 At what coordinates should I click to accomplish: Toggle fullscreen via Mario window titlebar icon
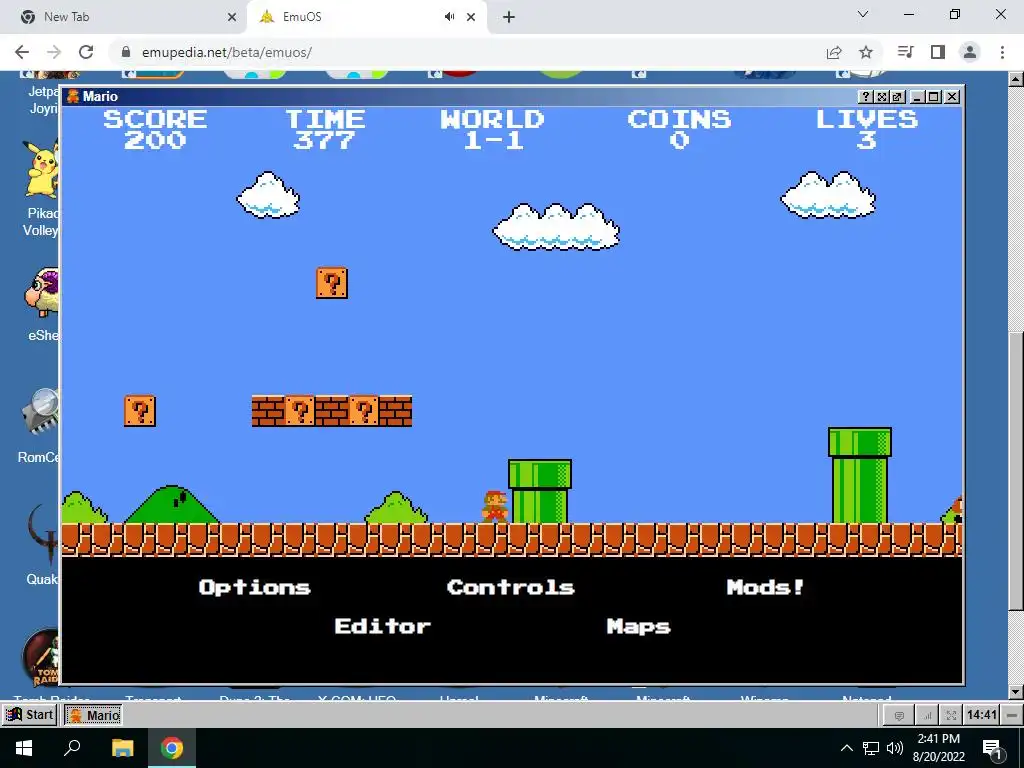pos(882,97)
